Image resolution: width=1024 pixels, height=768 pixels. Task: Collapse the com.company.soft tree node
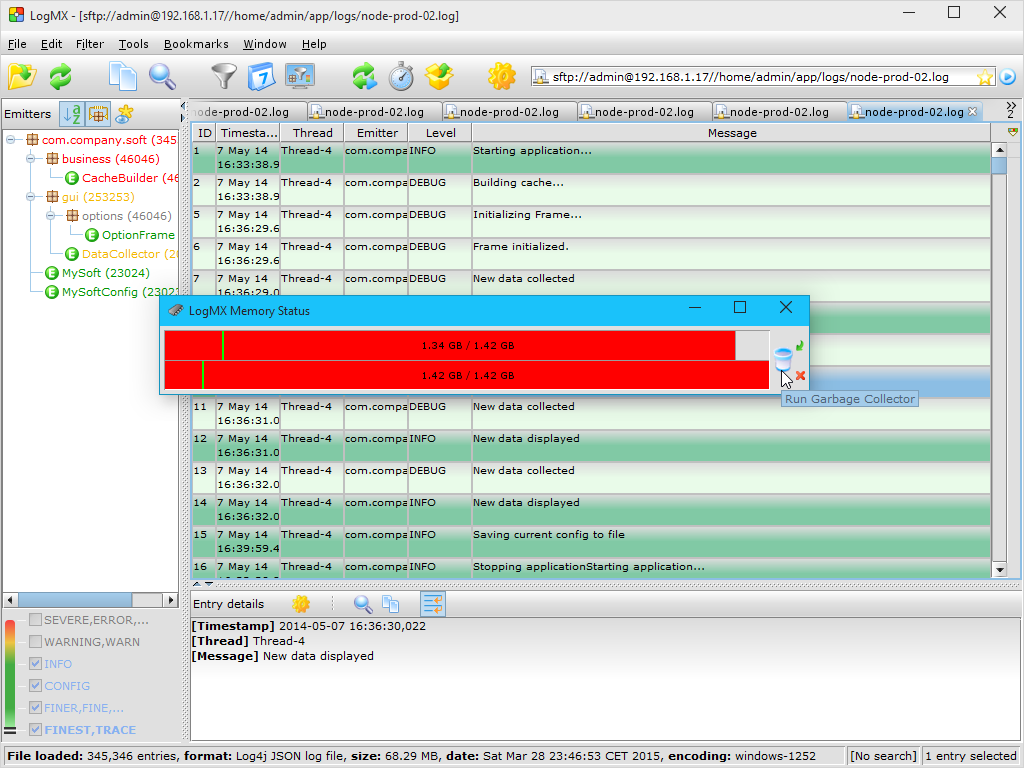click(11, 140)
